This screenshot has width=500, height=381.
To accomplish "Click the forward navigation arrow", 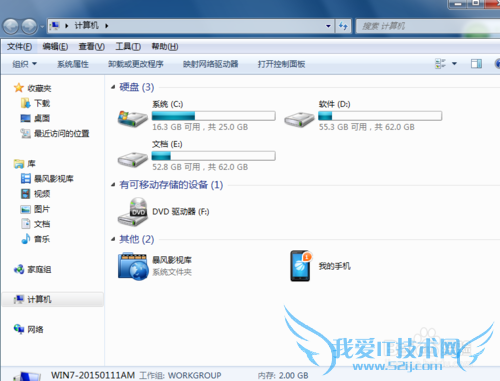I will click(x=29, y=26).
